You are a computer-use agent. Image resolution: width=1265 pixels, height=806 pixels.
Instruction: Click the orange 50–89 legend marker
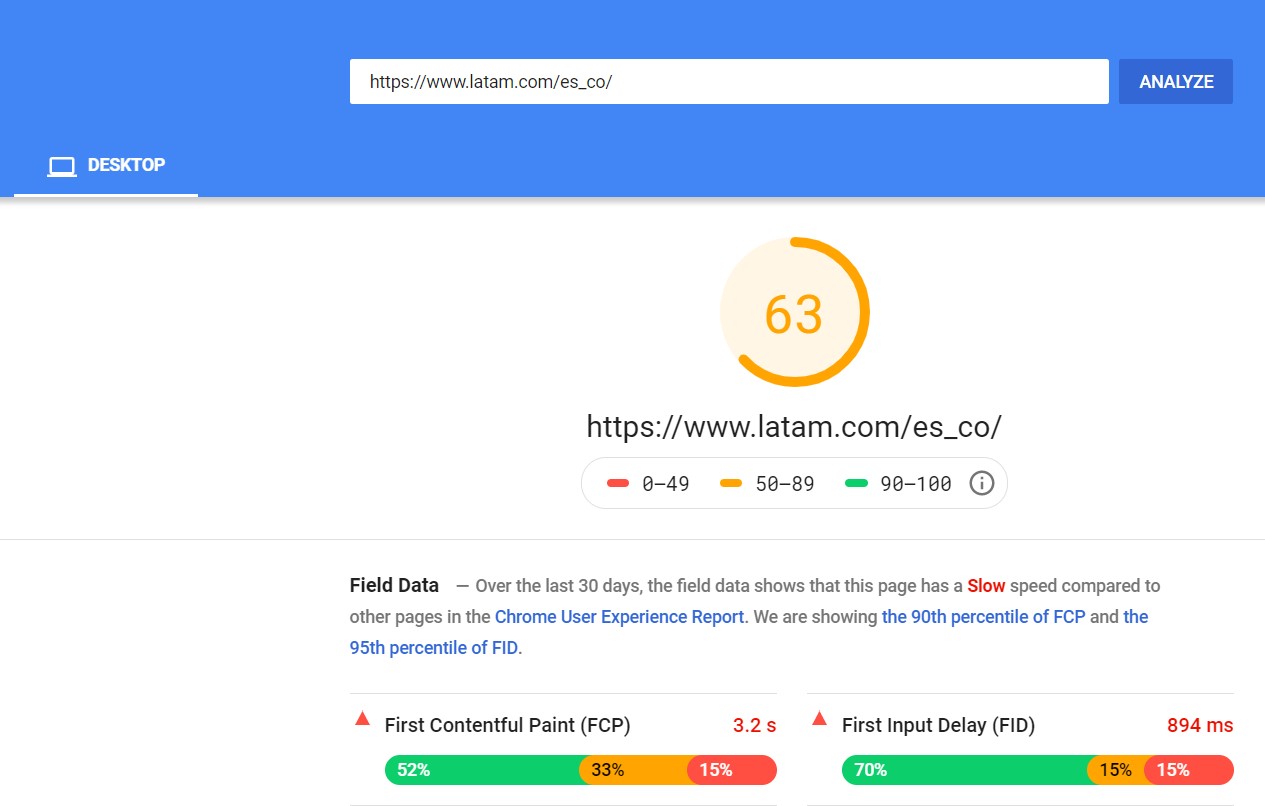731,484
